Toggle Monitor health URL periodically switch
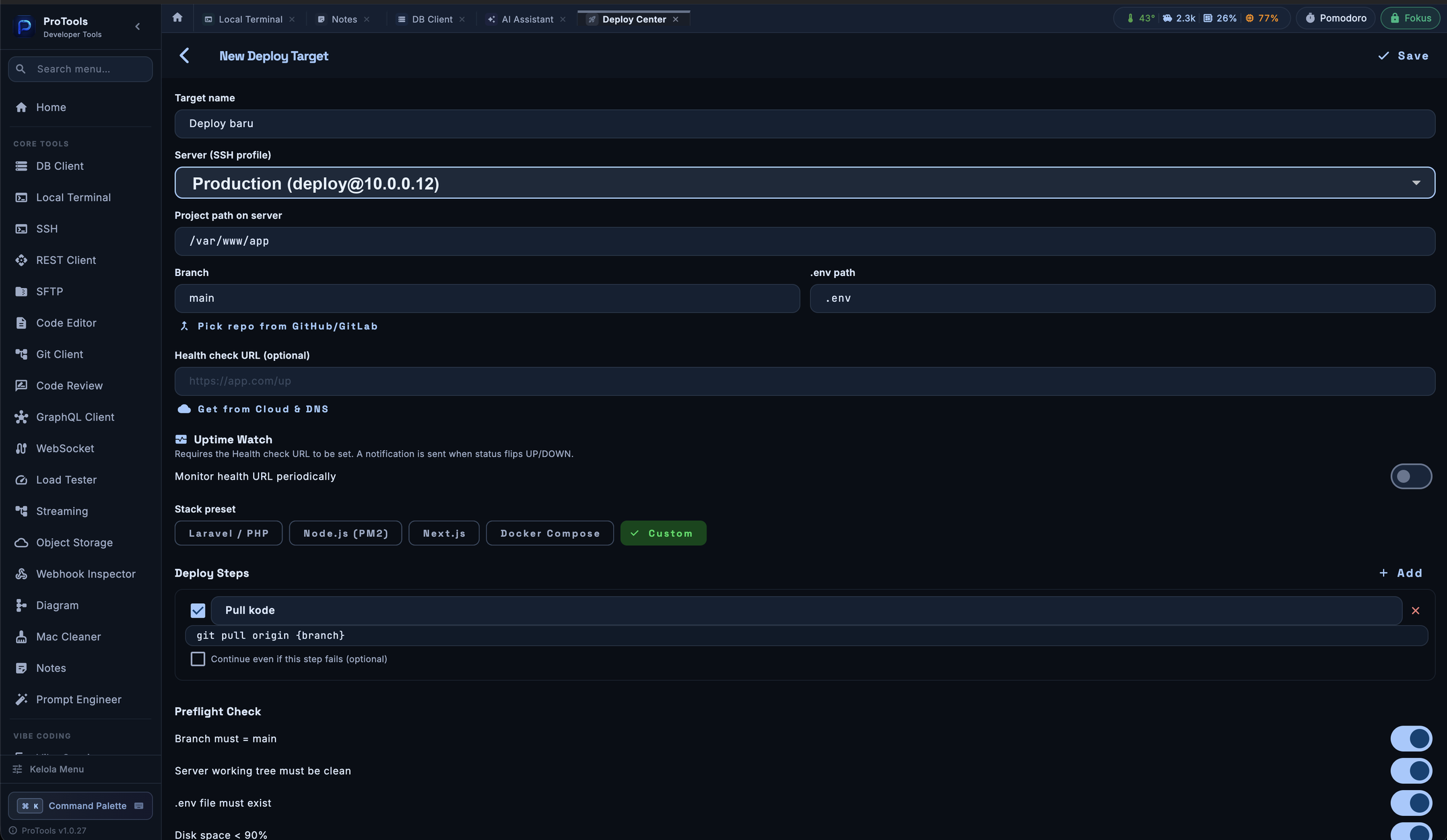Image resolution: width=1447 pixels, height=840 pixels. pyautogui.click(x=1411, y=476)
